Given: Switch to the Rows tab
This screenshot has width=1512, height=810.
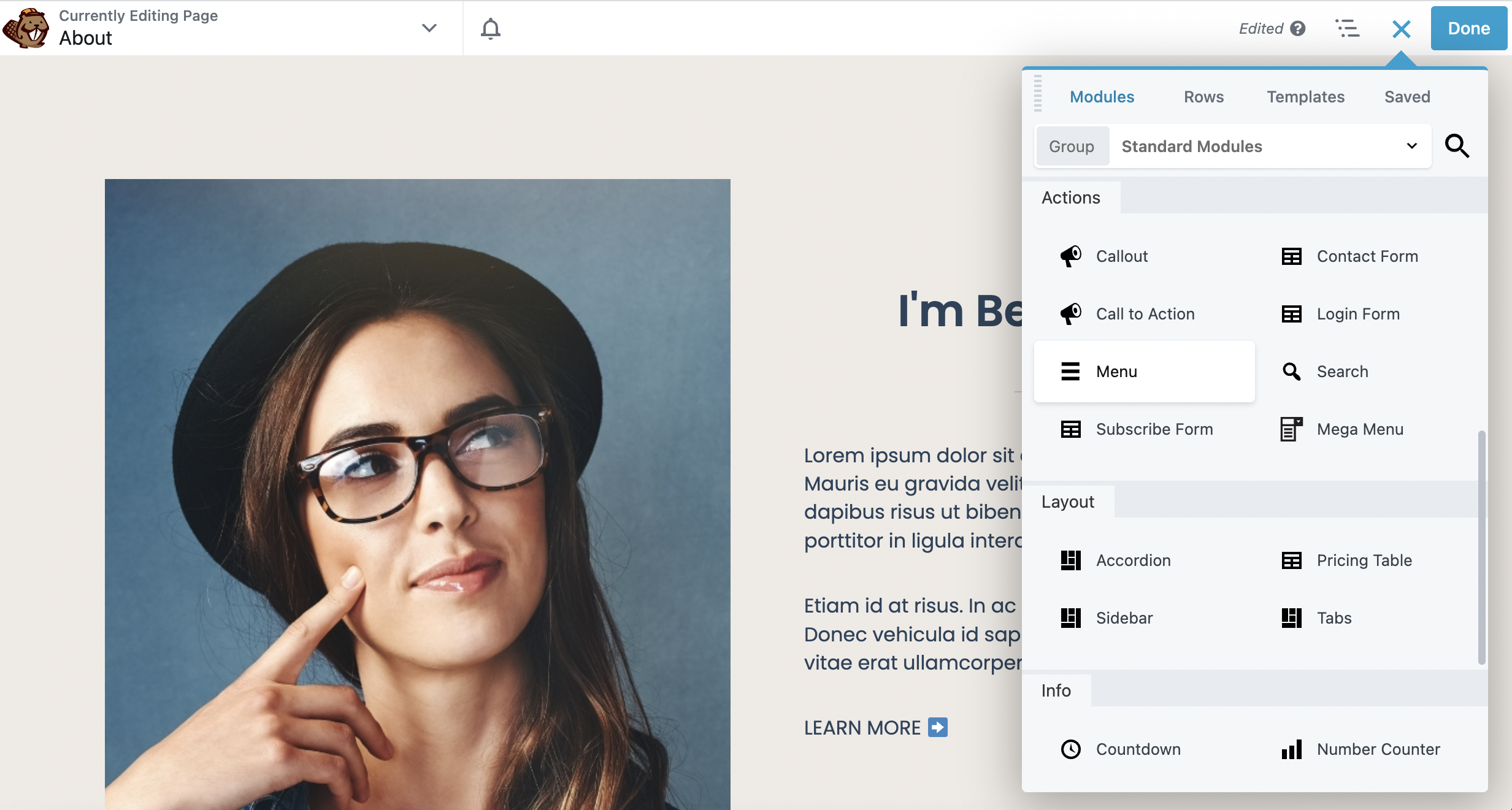Looking at the screenshot, I should coord(1203,96).
